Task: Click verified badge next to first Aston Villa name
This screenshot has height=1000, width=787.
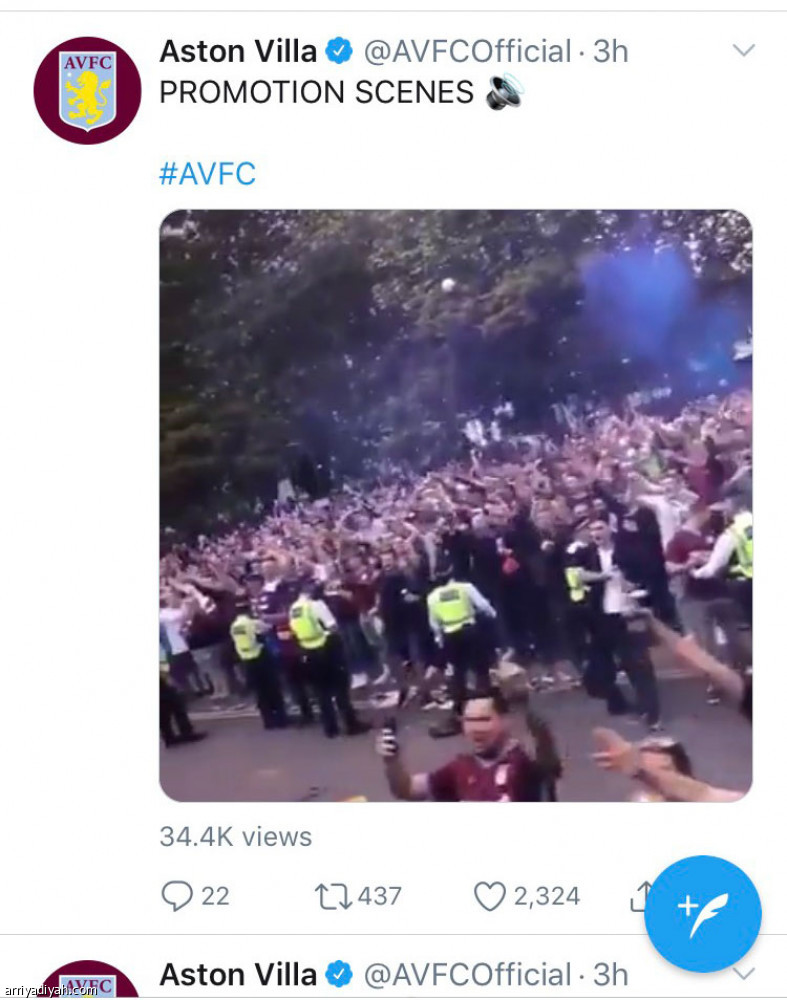Action: [x=340, y=51]
